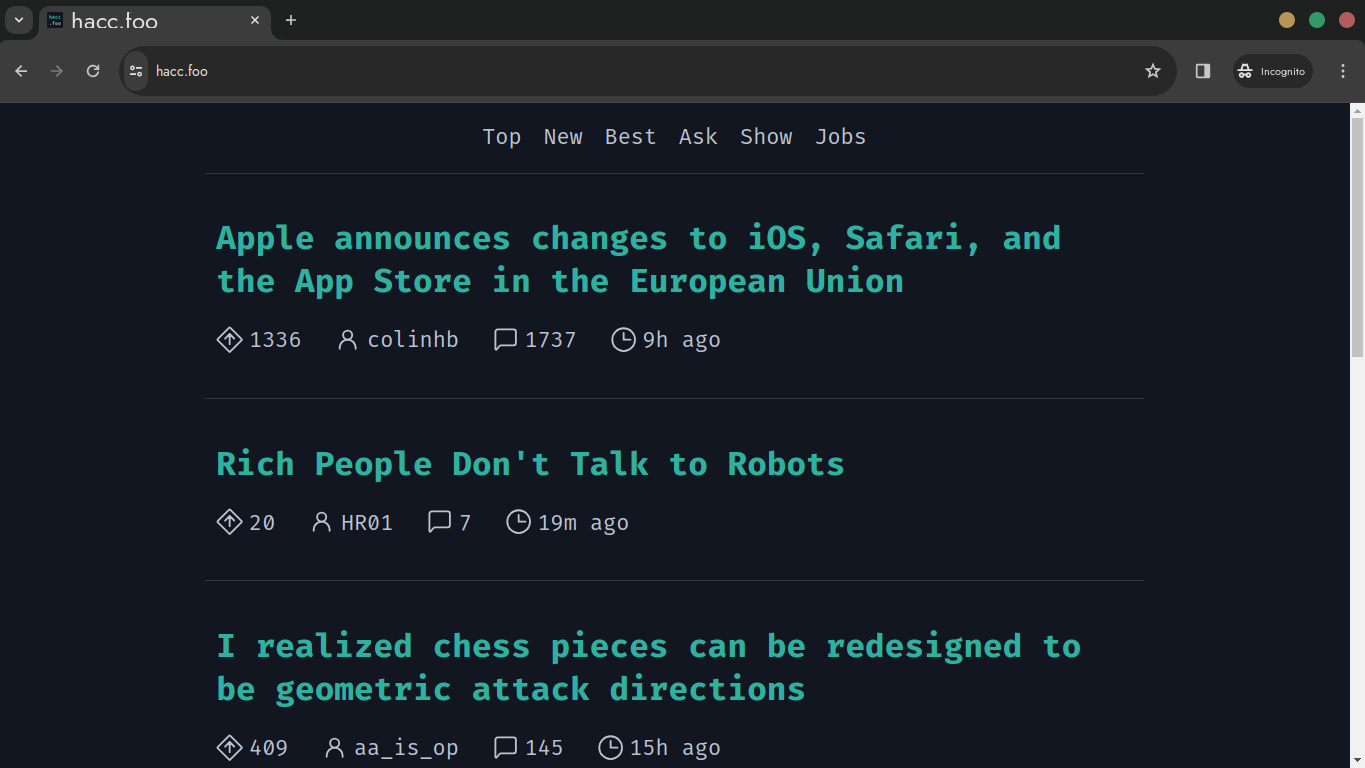View the colinhb username
The image size is (1365, 768).
[x=413, y=340]
